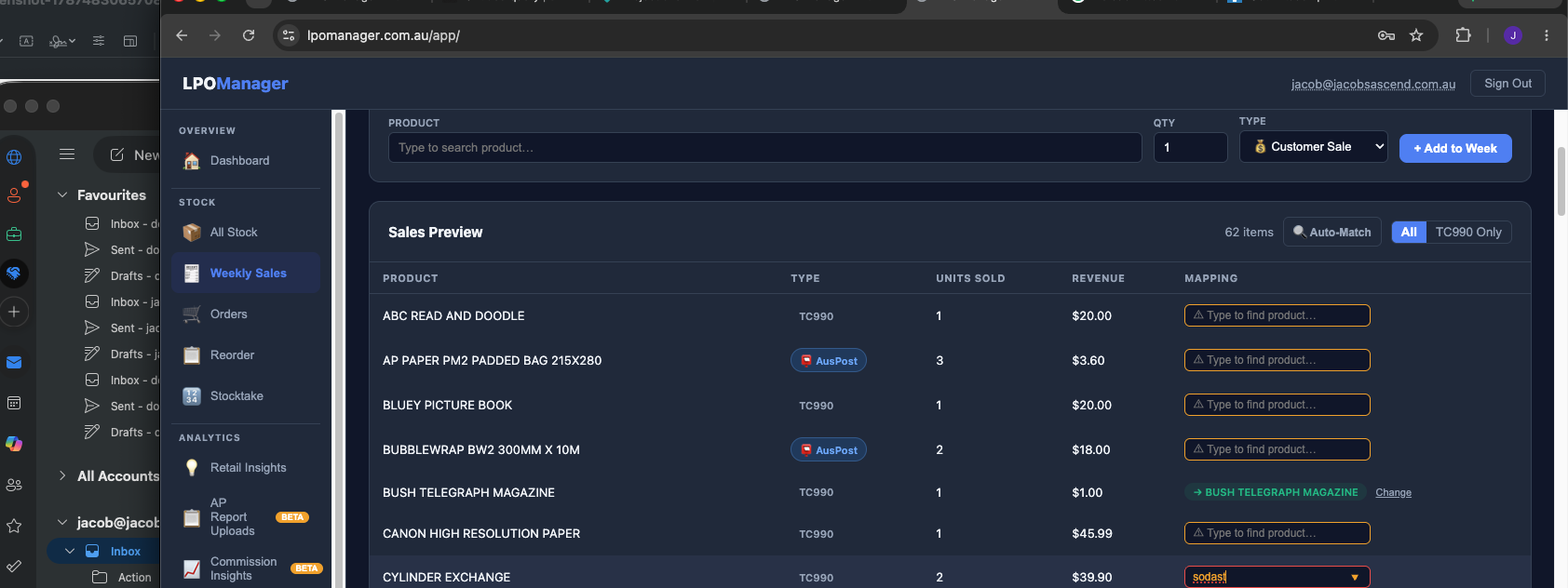Click the mail envelope icon in mail rail
The width and height of the screenshot is (1568, 588).
click(x=14, y=363)
